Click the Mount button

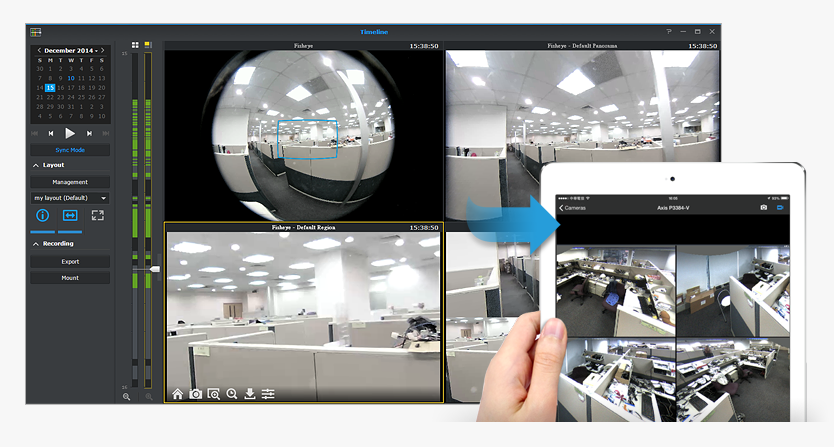(x=70, y=278)
